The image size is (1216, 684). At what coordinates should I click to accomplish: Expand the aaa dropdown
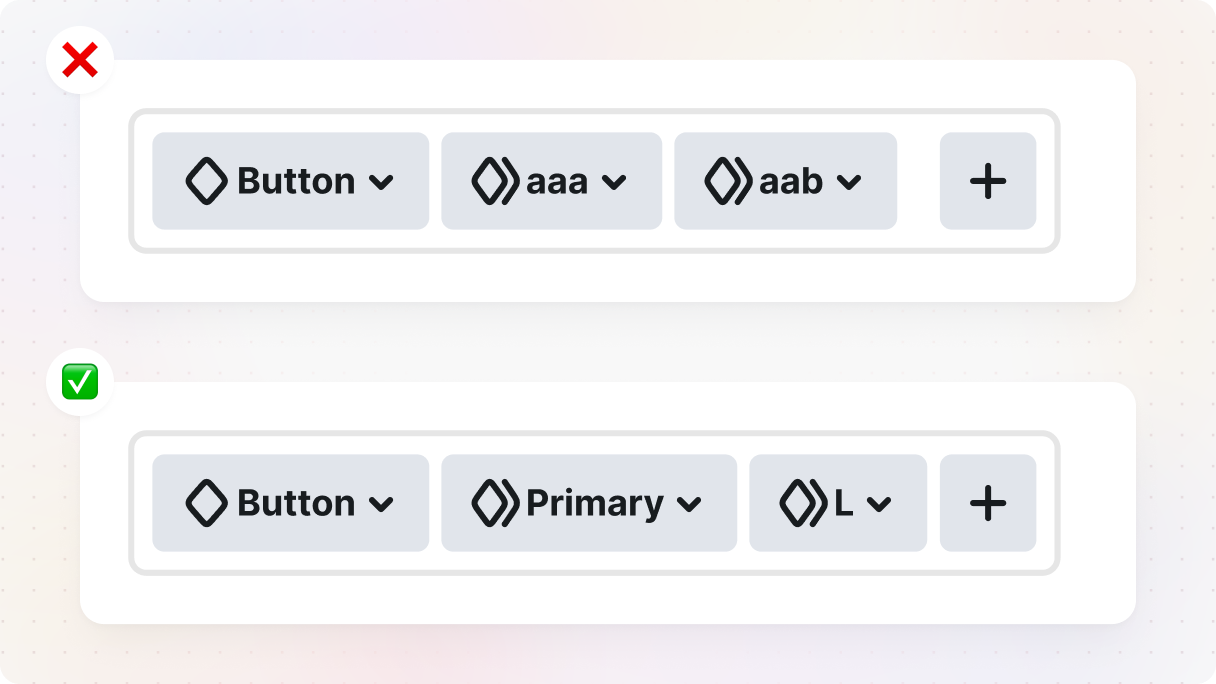tap(614, 182)
